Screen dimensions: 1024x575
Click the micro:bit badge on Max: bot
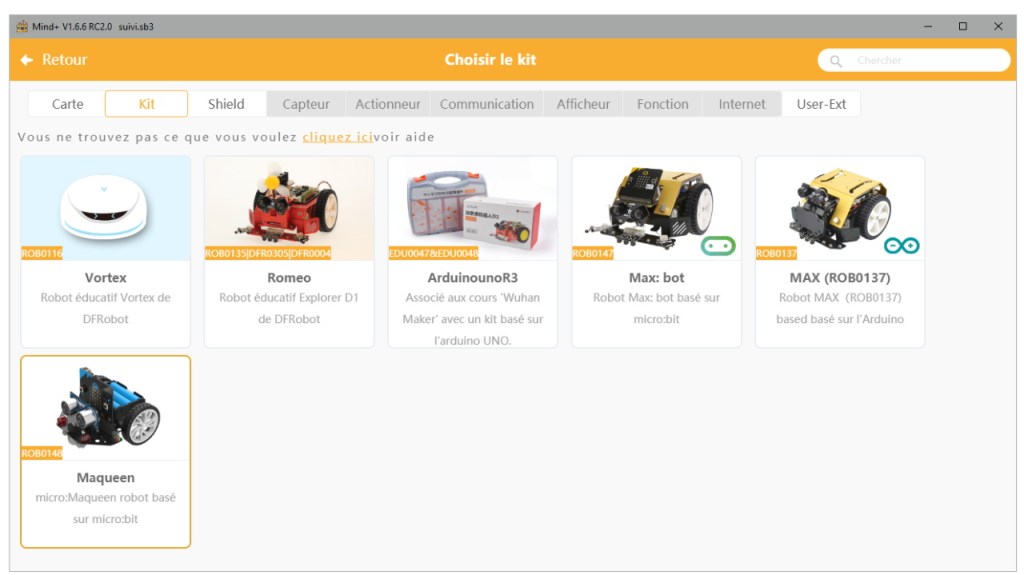(717, 246)
